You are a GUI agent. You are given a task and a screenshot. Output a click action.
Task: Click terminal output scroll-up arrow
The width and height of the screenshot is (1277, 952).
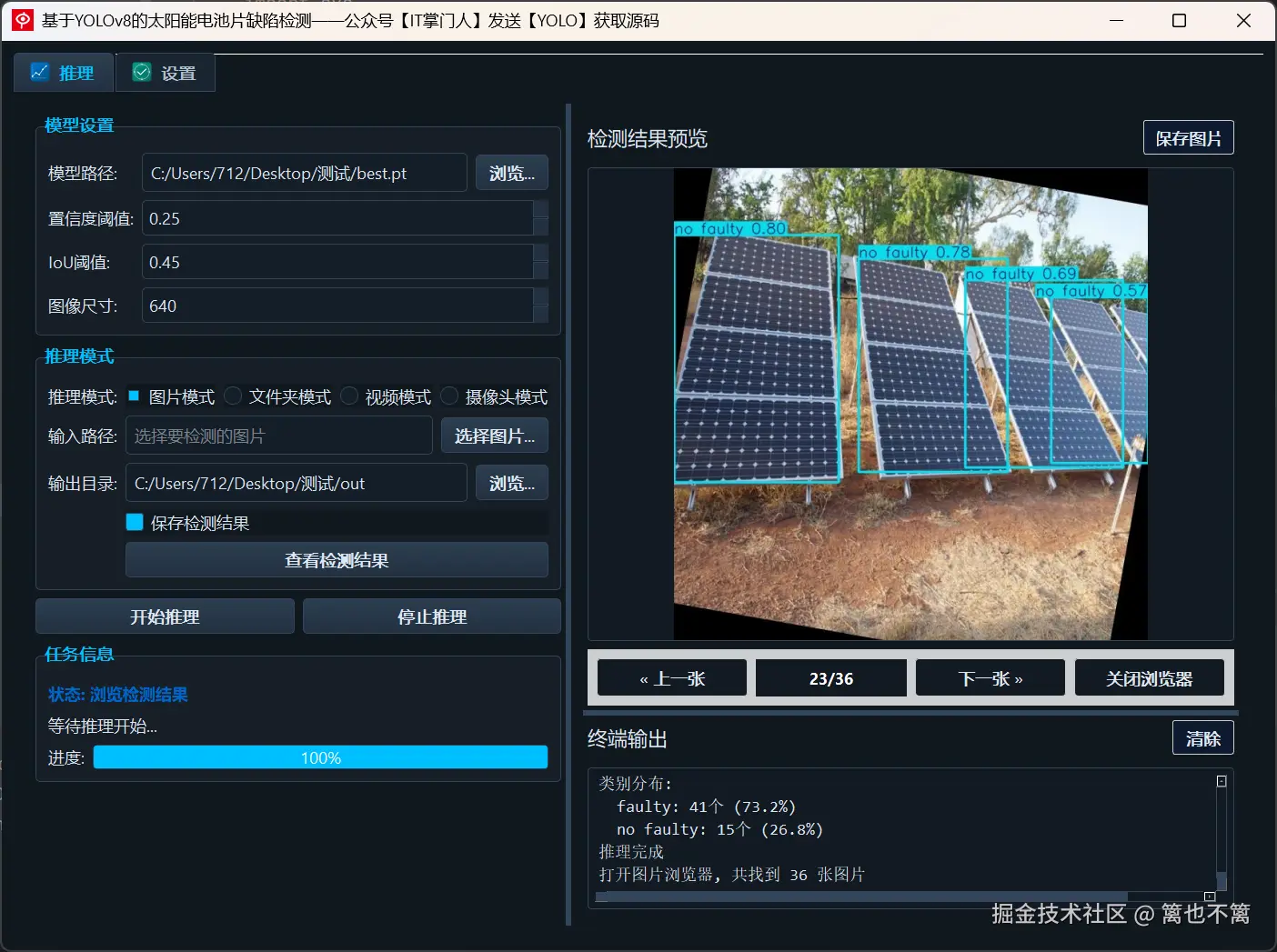[1222, 781]
